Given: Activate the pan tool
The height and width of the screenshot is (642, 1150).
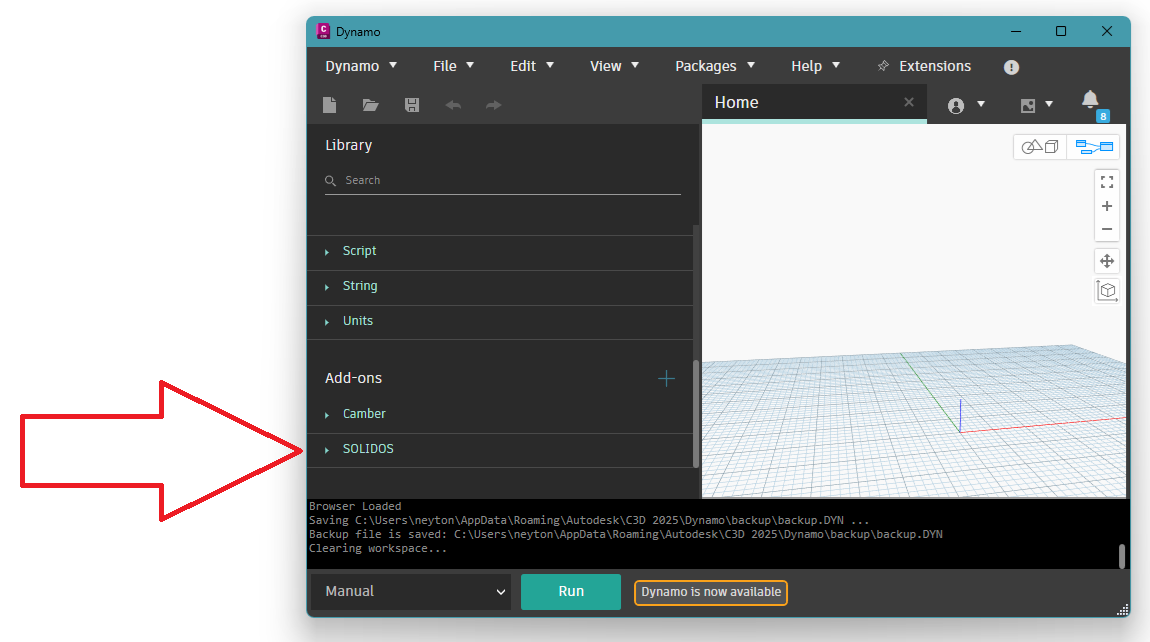Looking at the screenshot, I should point(1107,260).
